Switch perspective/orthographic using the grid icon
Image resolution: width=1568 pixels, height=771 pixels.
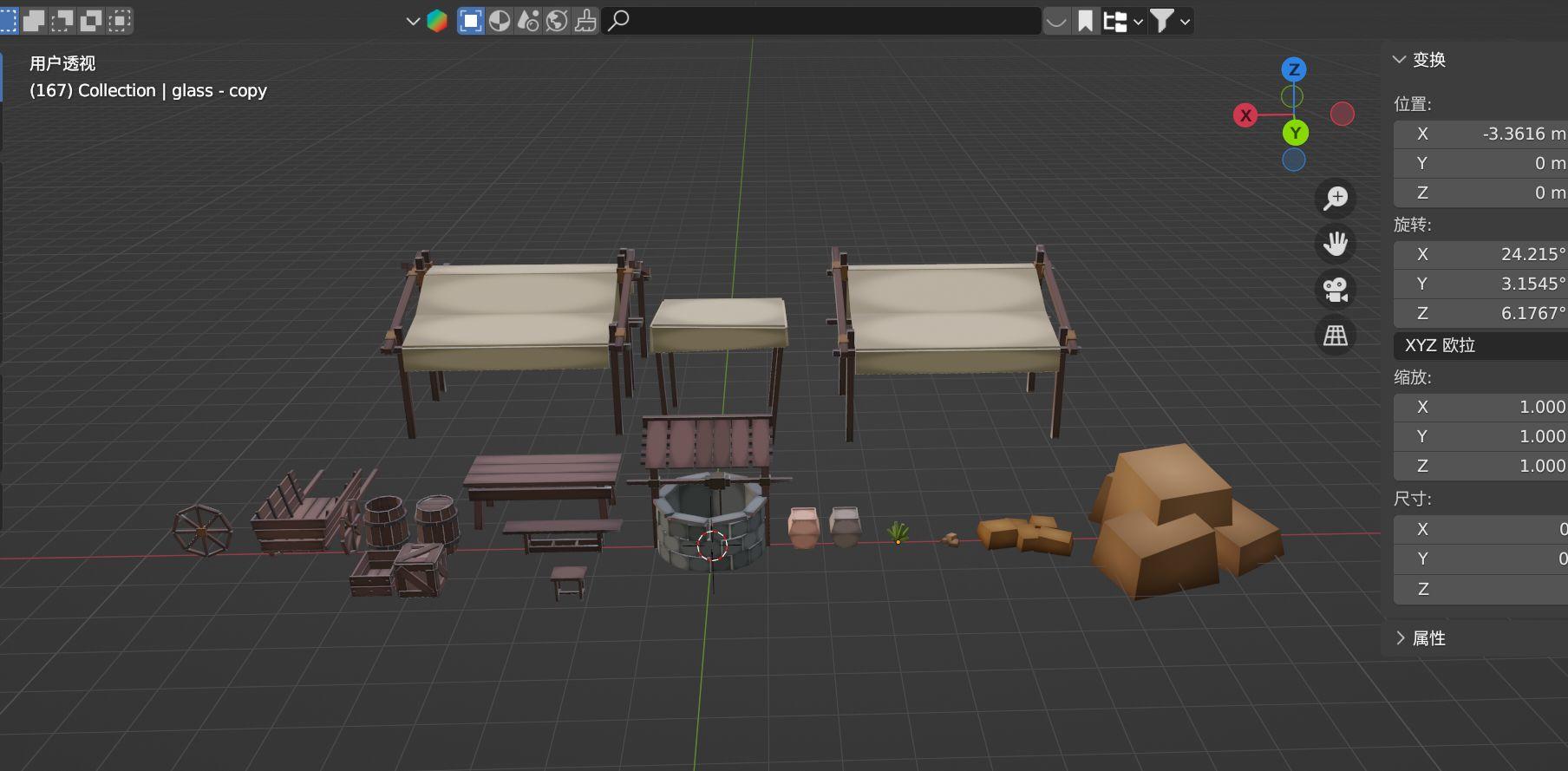(1336, 336)
